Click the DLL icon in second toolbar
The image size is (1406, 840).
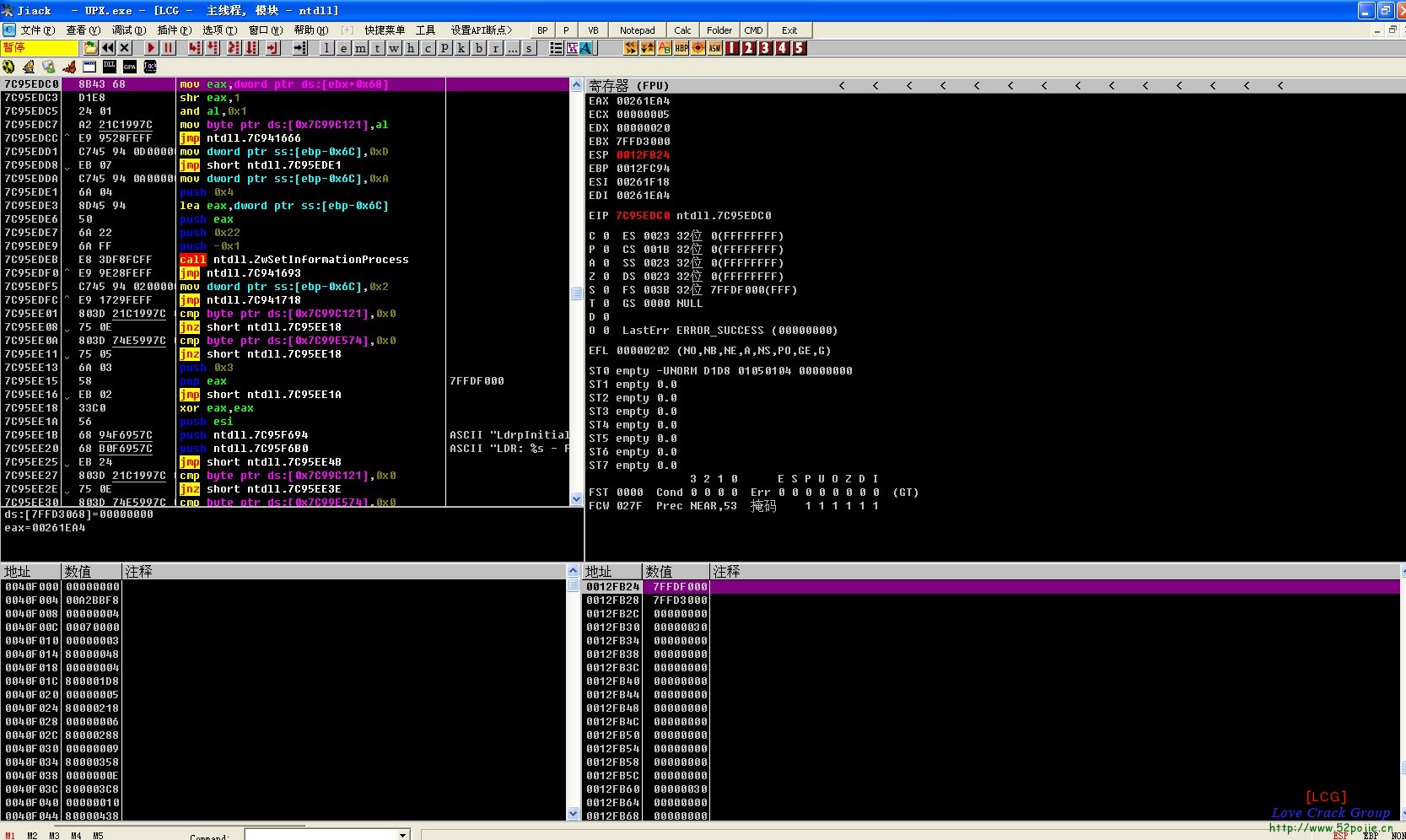[x=109, y=66]
